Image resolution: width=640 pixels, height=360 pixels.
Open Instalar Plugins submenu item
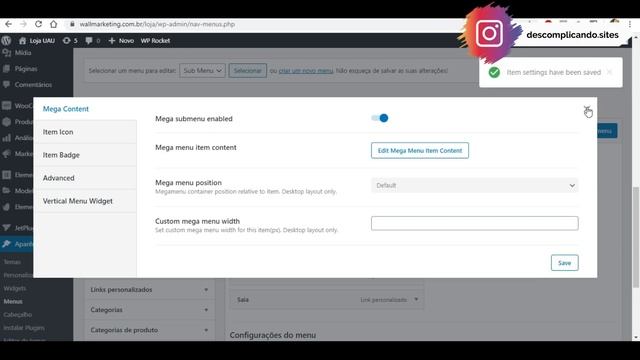[x=24, y=328]
